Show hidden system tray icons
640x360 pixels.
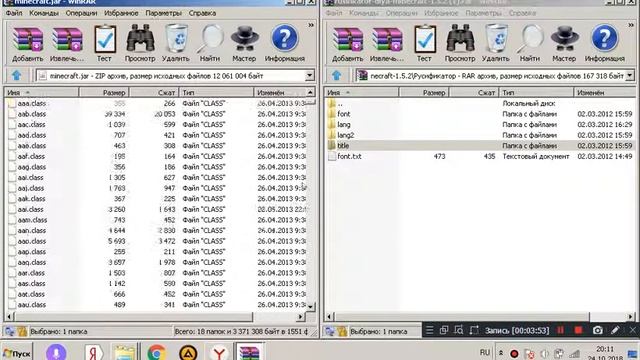click(x=501, y=353)
